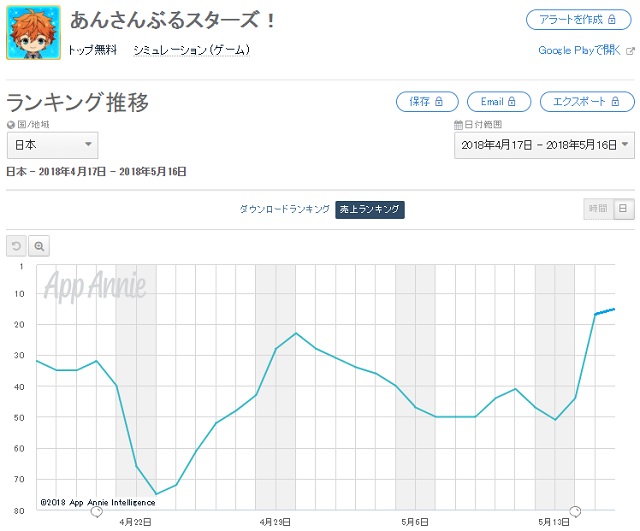The image size is (640, 531).
Task: Click the external link icon beside Google Play
Action: tap(630, 51)
